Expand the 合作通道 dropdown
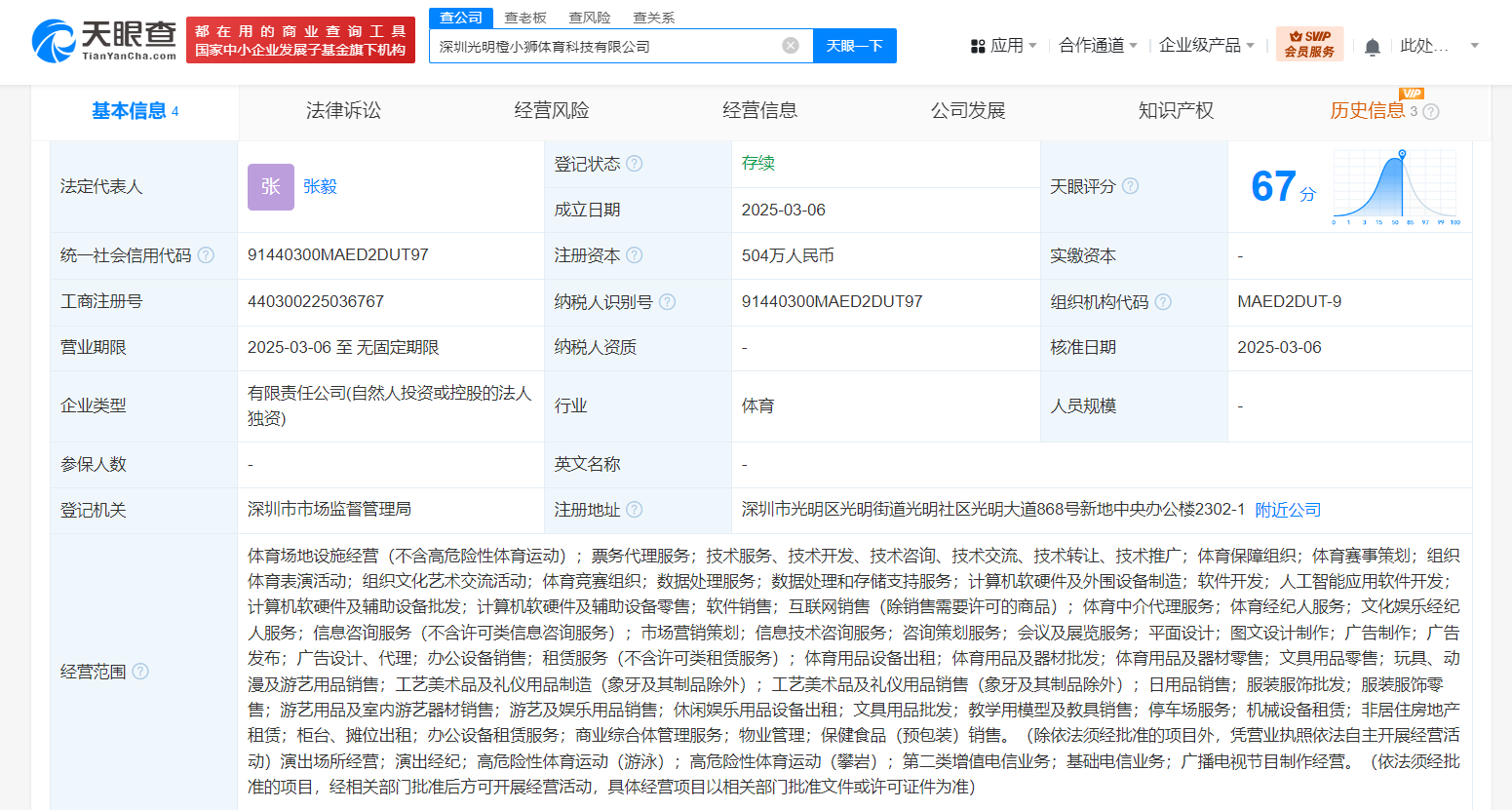 click(1098, 46)
